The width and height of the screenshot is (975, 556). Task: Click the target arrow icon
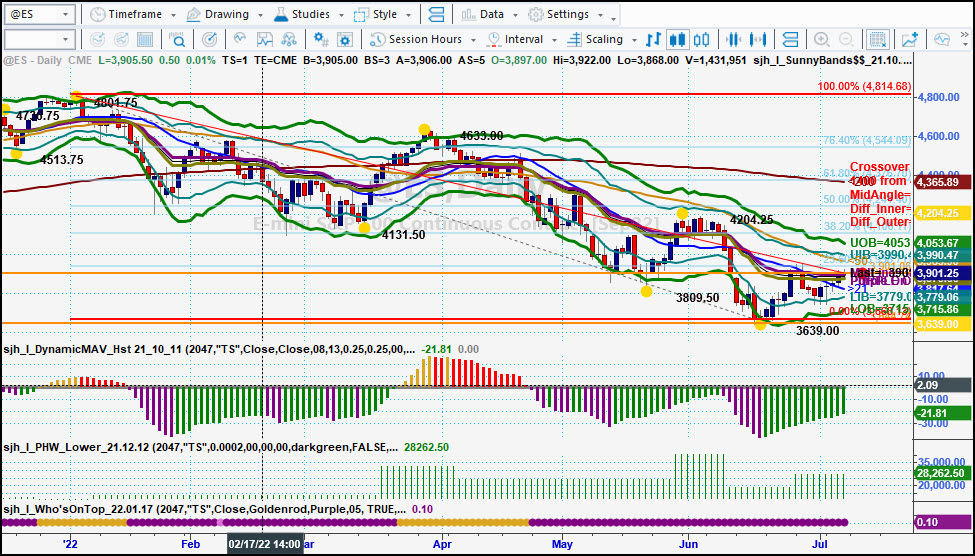(x=210, y=40)
